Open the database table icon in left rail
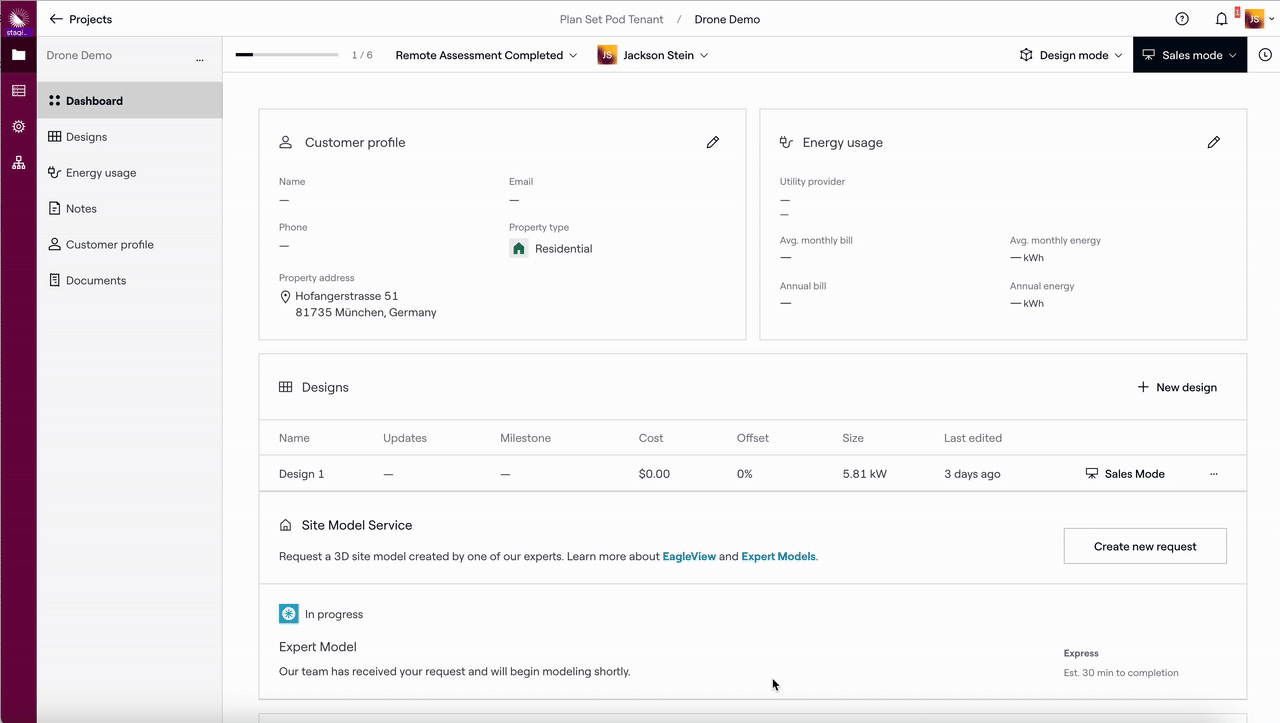Viewport: 1280px width, 723px height. [x=18, y=91]
